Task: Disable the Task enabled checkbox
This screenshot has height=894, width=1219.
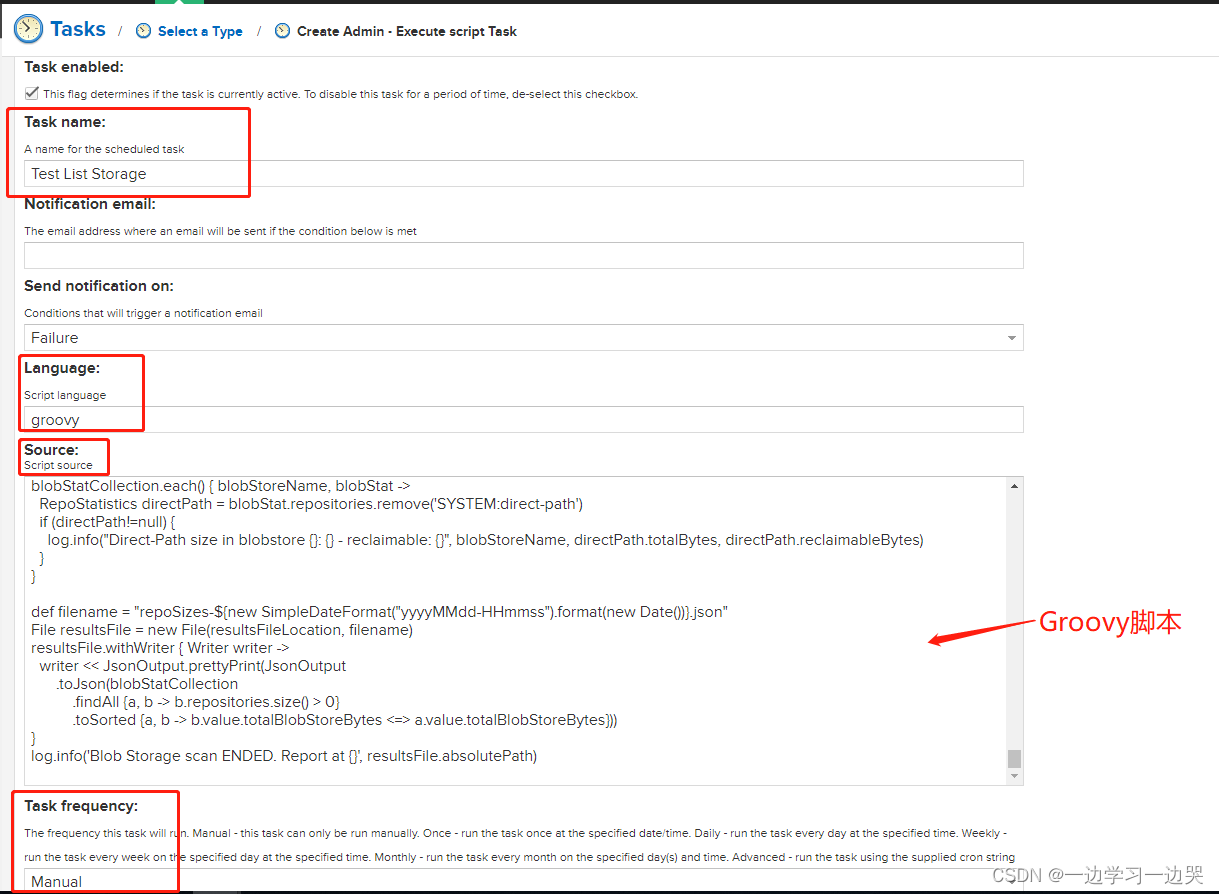Action: [x=31, y=92]
